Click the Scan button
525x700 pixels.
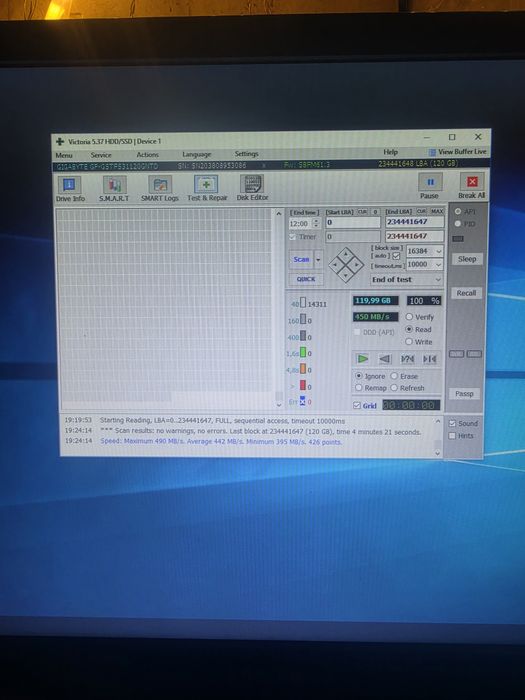coord(301,259)
